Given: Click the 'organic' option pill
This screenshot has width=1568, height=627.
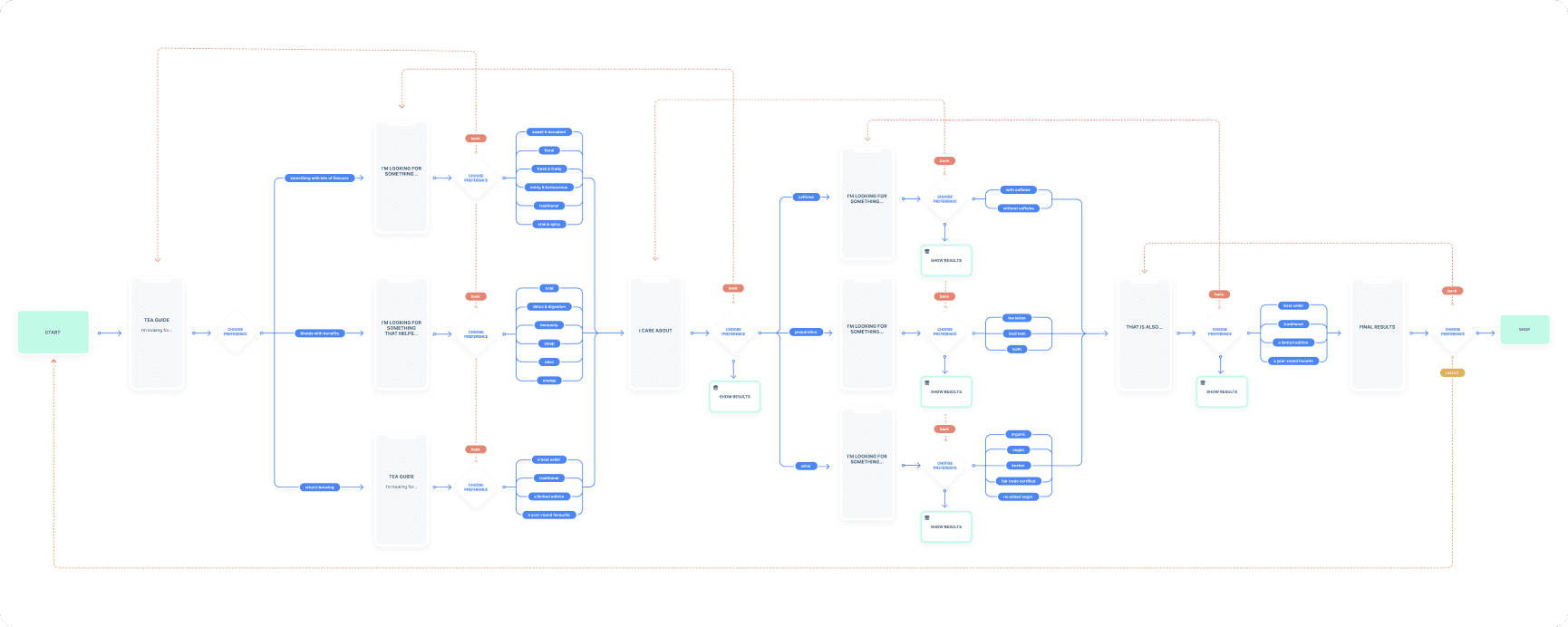Looking at the screenshot, I should point(1018,434).
